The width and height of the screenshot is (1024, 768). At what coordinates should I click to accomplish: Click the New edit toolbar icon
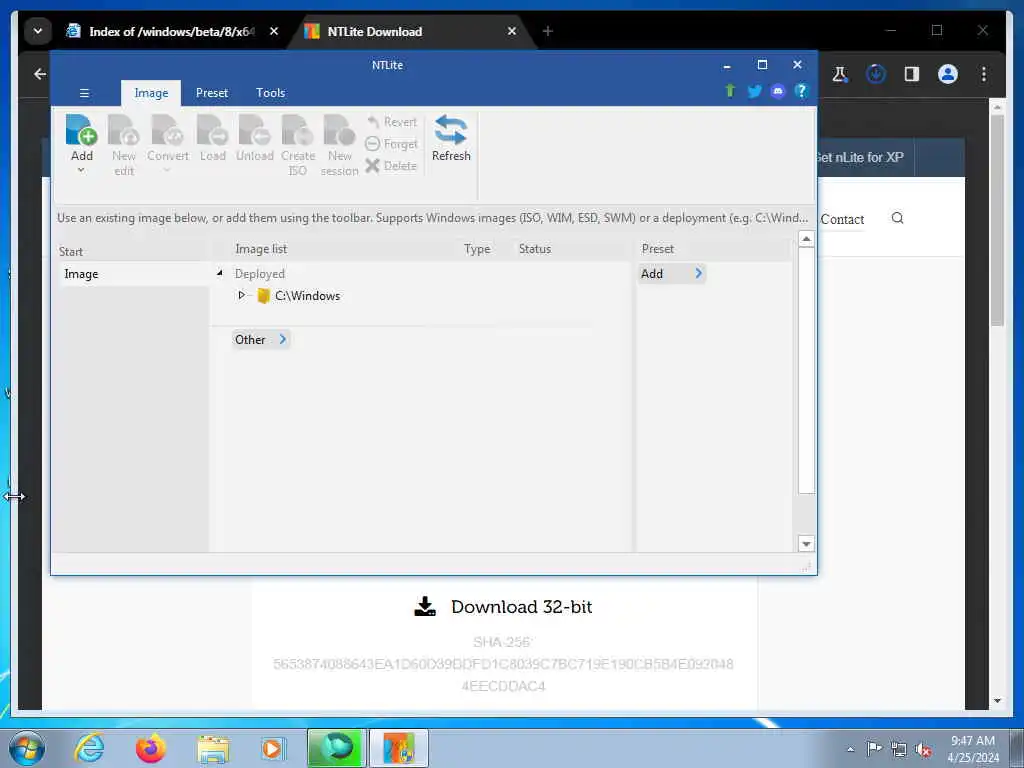click(123, 145)
